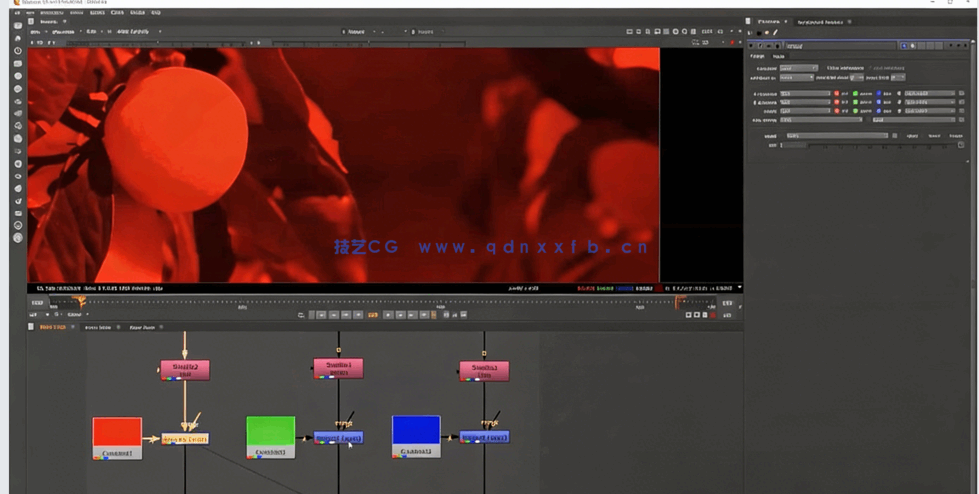Open the Time nodes clock icon

click(18, 51)
